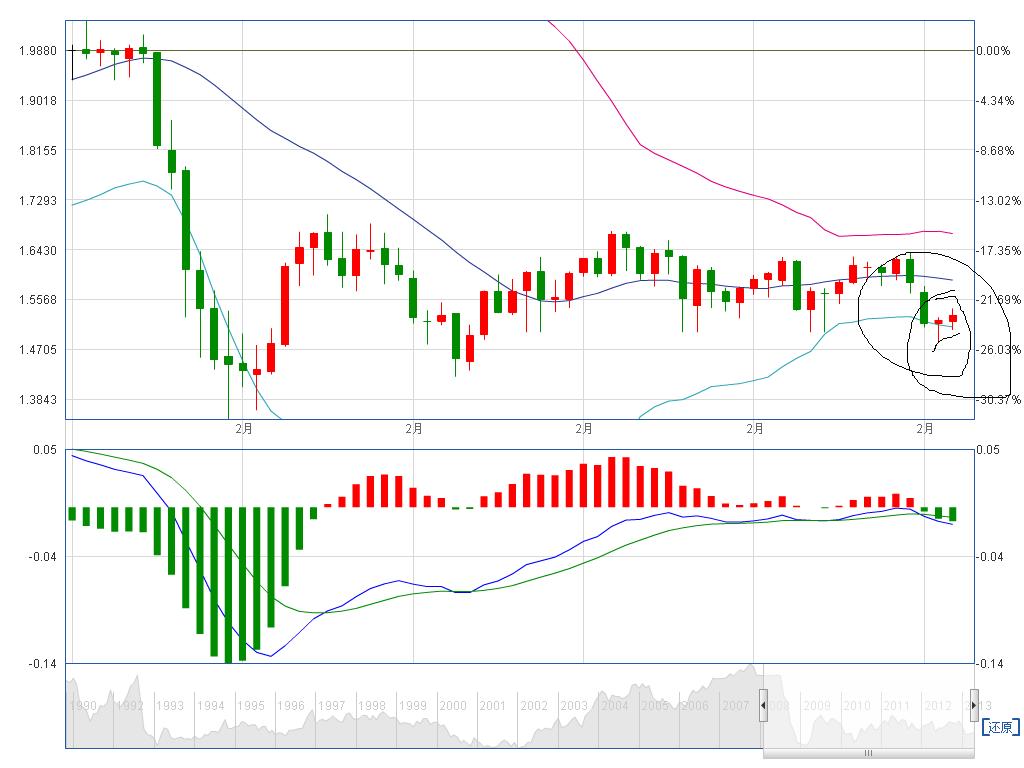
Task: Grab the right handle of the timeline range
Action: pyautogui.click(x=974, y=705)
